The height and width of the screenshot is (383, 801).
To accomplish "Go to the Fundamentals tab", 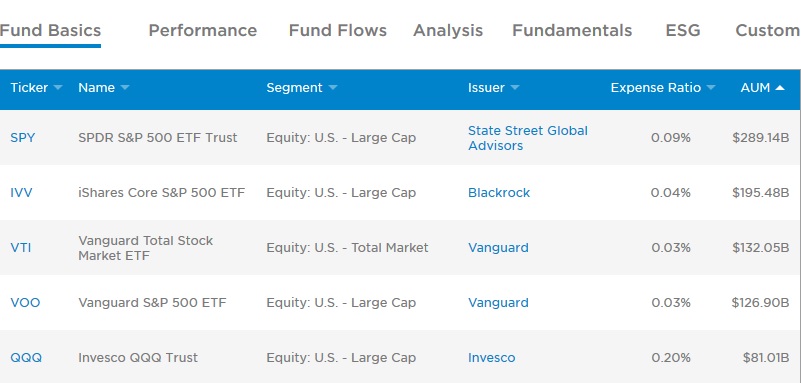I will tap(572, 31).
